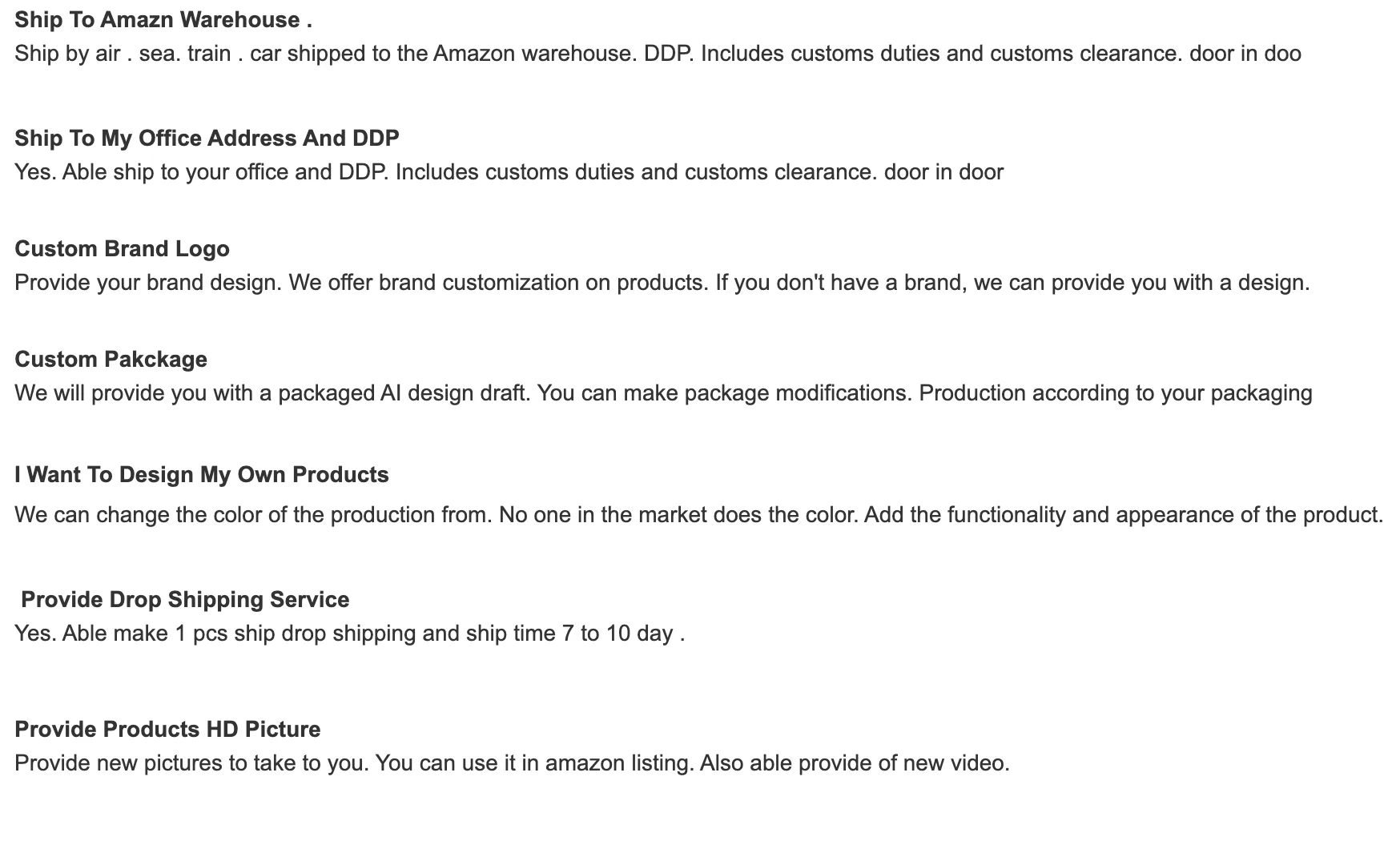
Task: Click the 'Custom Pakckage' heading
Action: click(x=111, y=360)
